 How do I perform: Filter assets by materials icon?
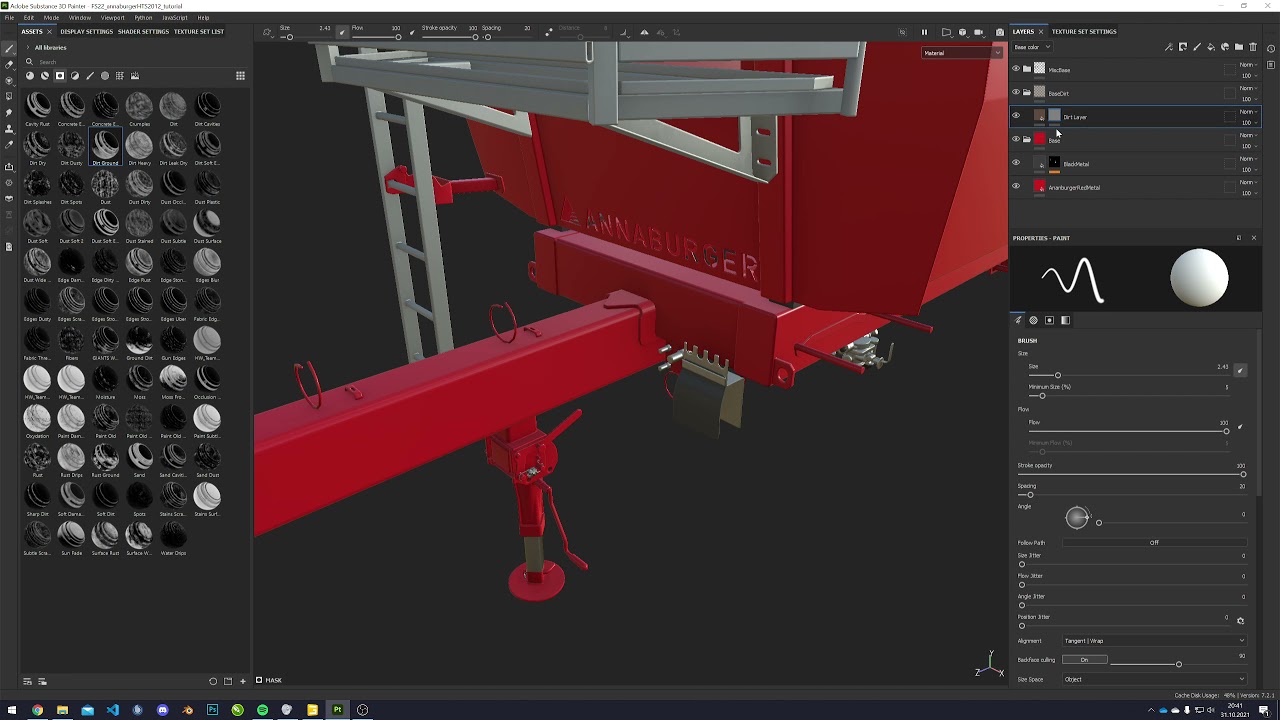tap(30, 76)
